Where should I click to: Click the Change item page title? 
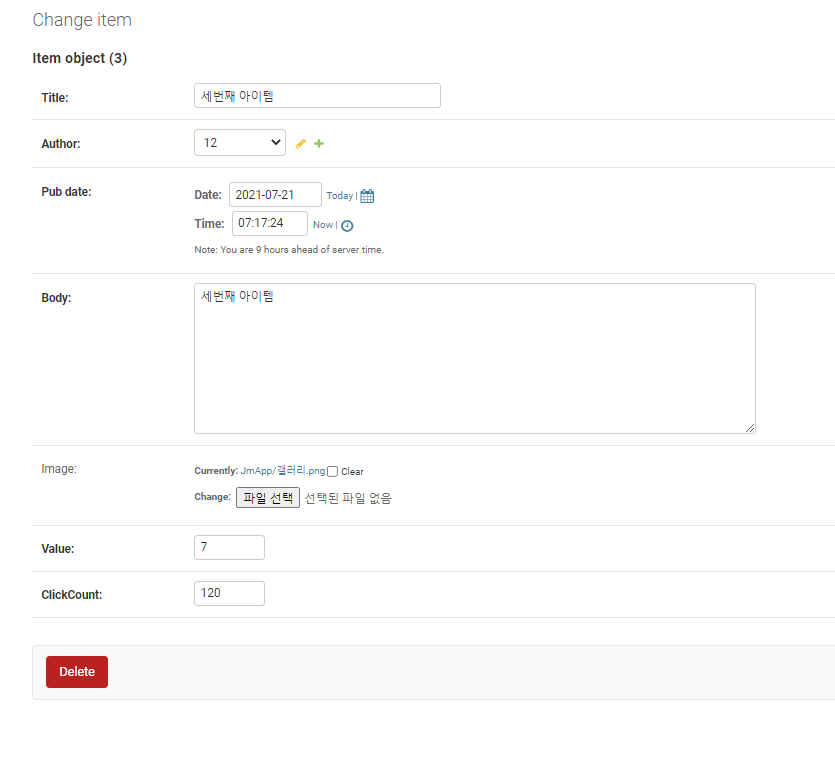tap(82, 20)
